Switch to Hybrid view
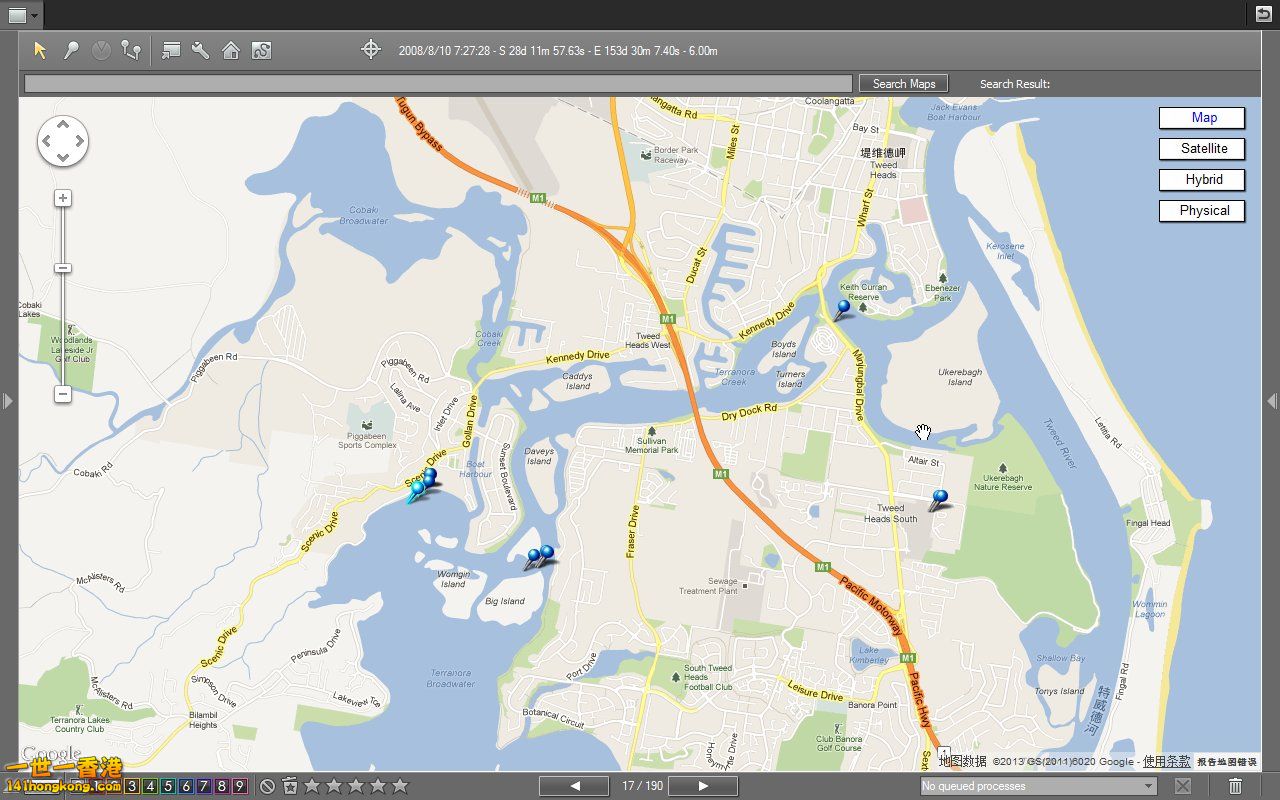The width and height of the screenshot is (1280, 800). [1202, 180]
